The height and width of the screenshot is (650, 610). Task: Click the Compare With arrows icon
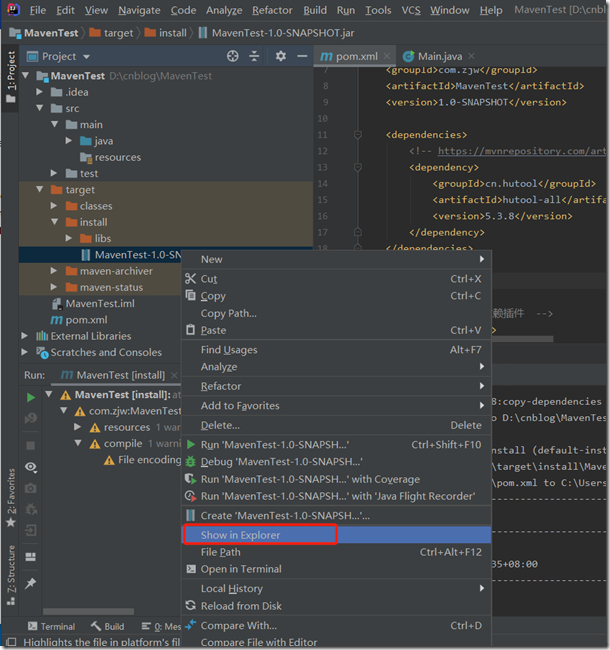pos(191,624)
